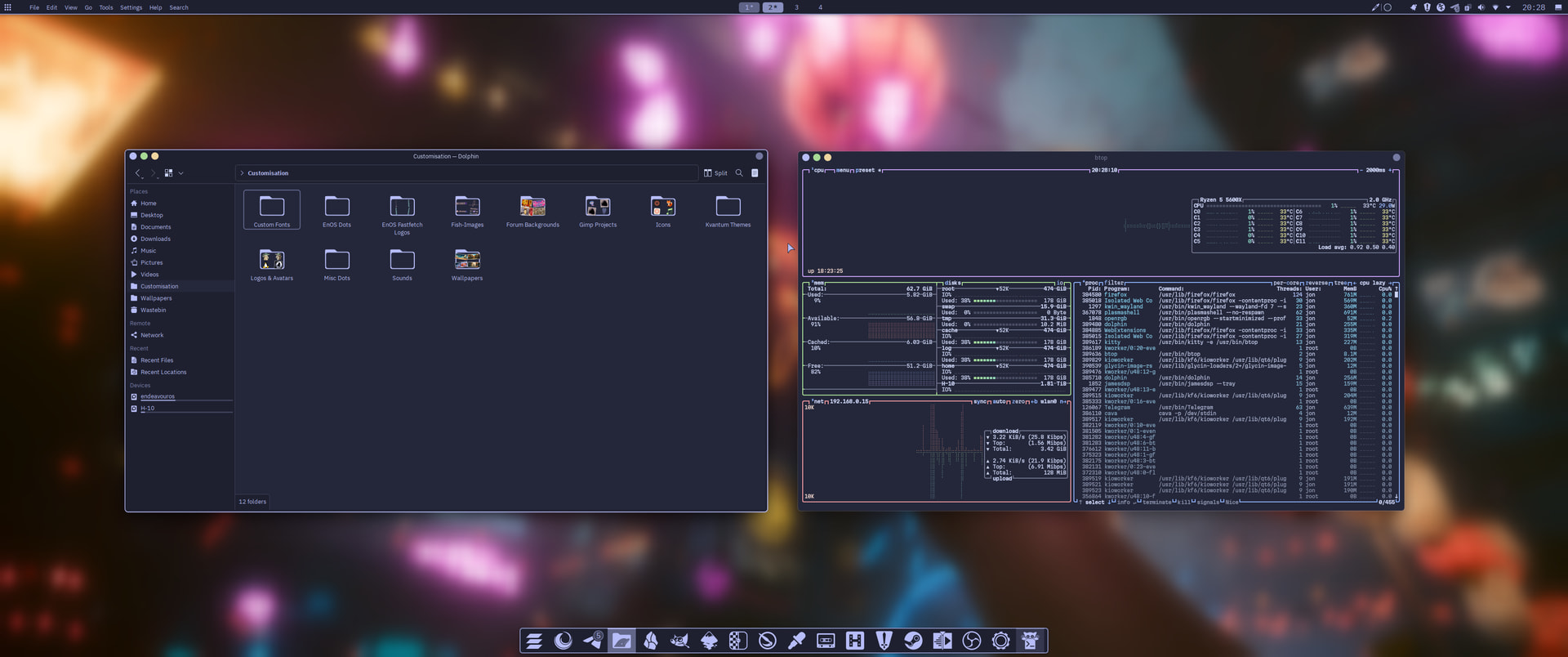Click the Dolphin search magnifier icon
This screenshot has width=1568, height=657.
739,173
